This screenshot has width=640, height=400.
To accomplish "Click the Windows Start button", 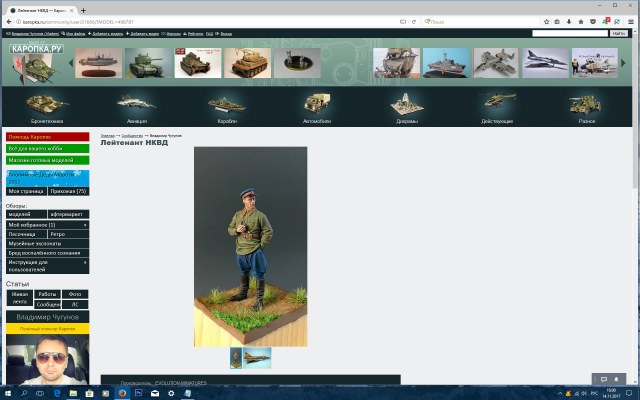I will pyautogui.click(x=8, y=393).
